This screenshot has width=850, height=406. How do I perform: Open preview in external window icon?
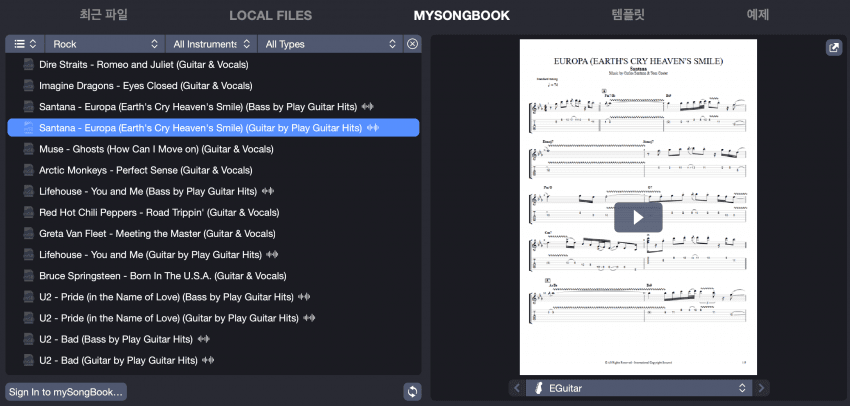tap(834, 47)
